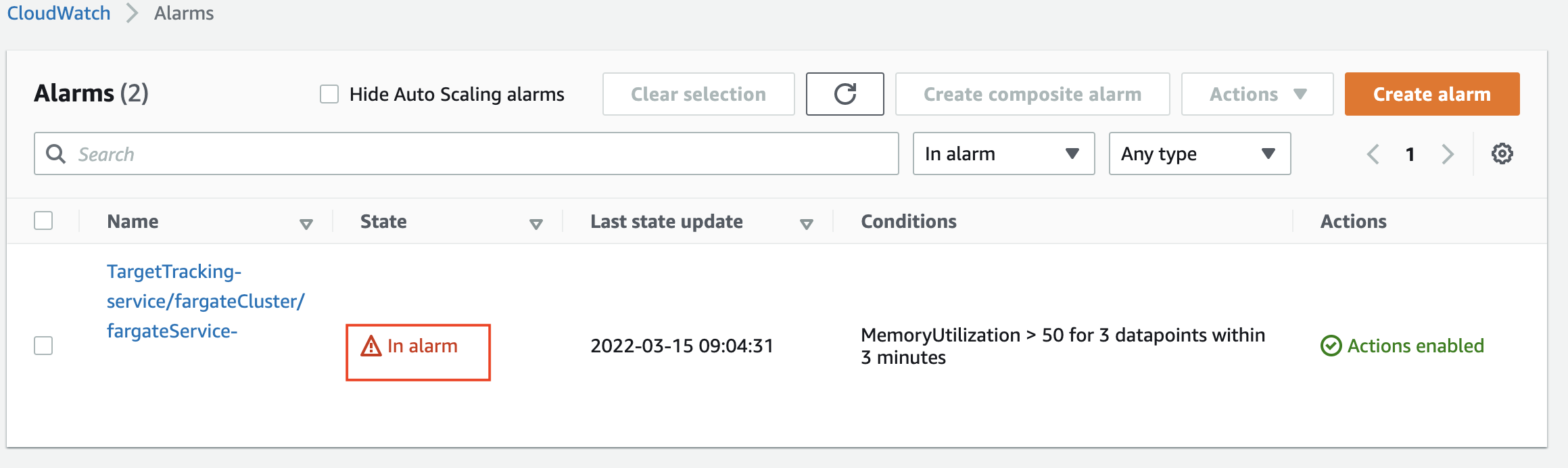Open the Any type filter dropdown
1568x468 pixels.
pos(1199,154)
